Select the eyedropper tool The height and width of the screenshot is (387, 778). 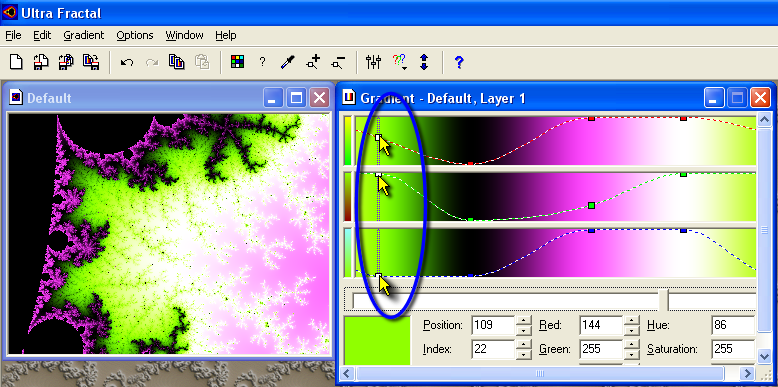(x=287, y=62)
